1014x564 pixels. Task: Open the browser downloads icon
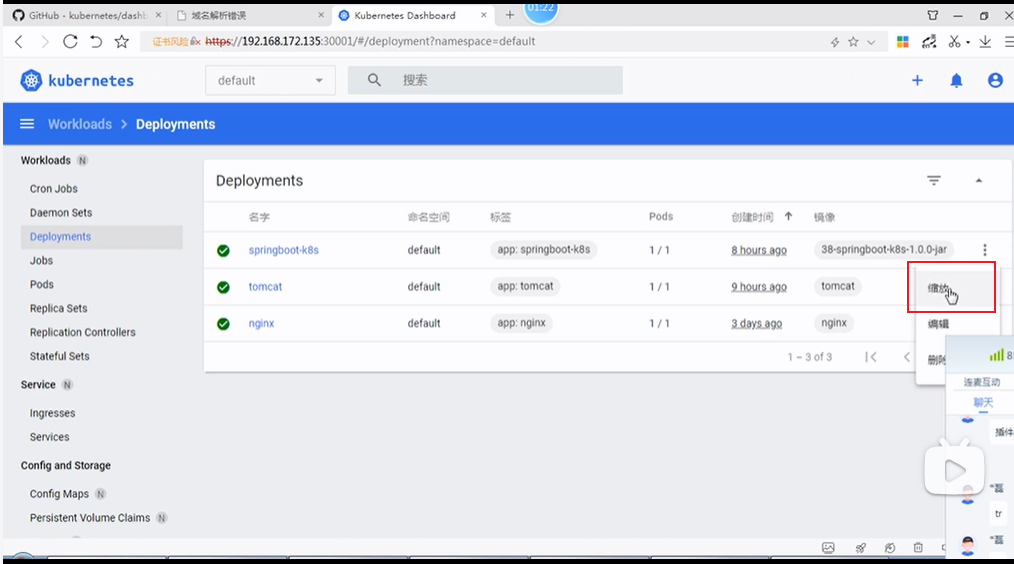click(x=985, y=42)
